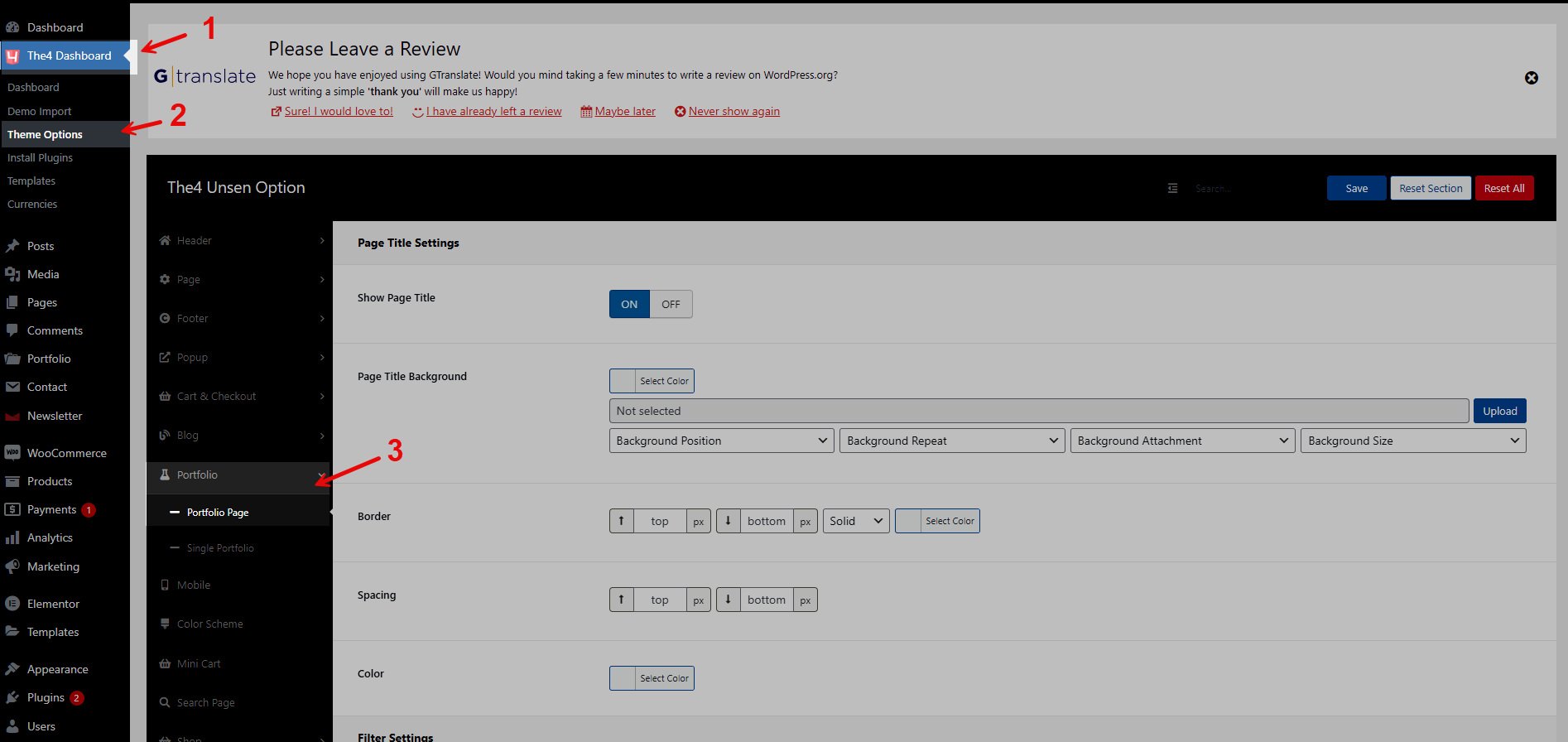Click The4 Dashboard logo icon
This screenshot has width=1568, height=742.
tap(12, 56)
